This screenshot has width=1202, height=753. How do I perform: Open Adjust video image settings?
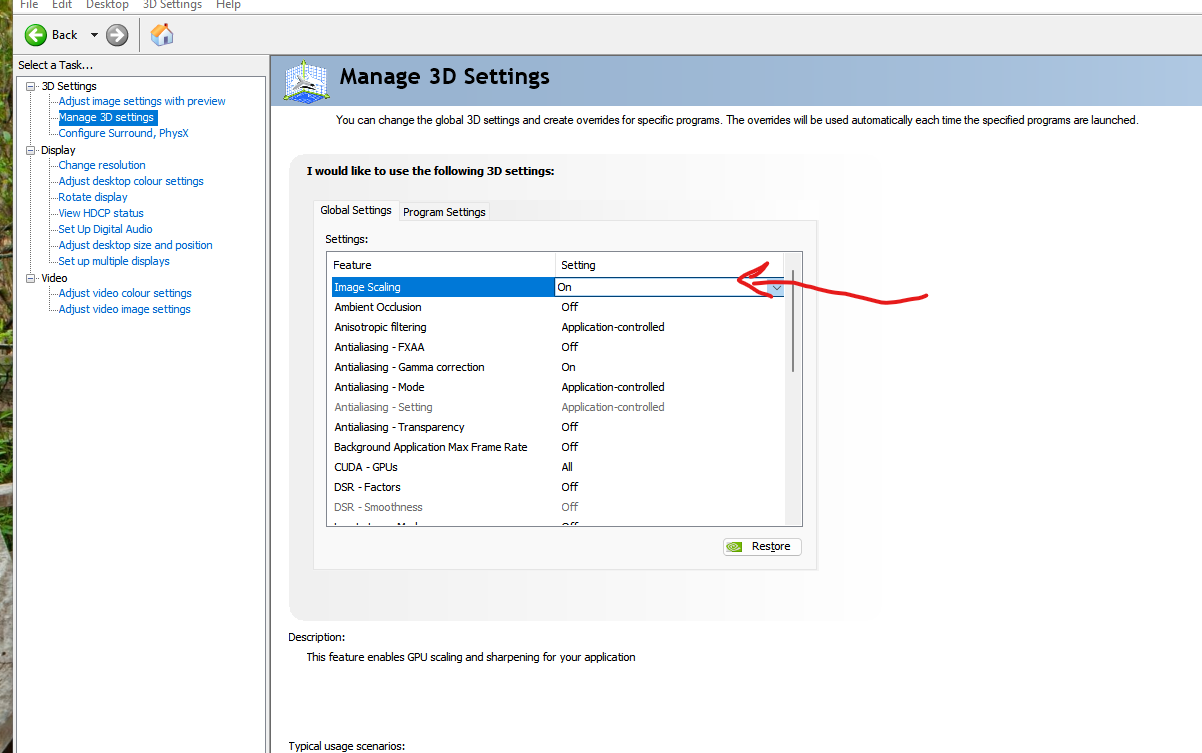(124, 309)
